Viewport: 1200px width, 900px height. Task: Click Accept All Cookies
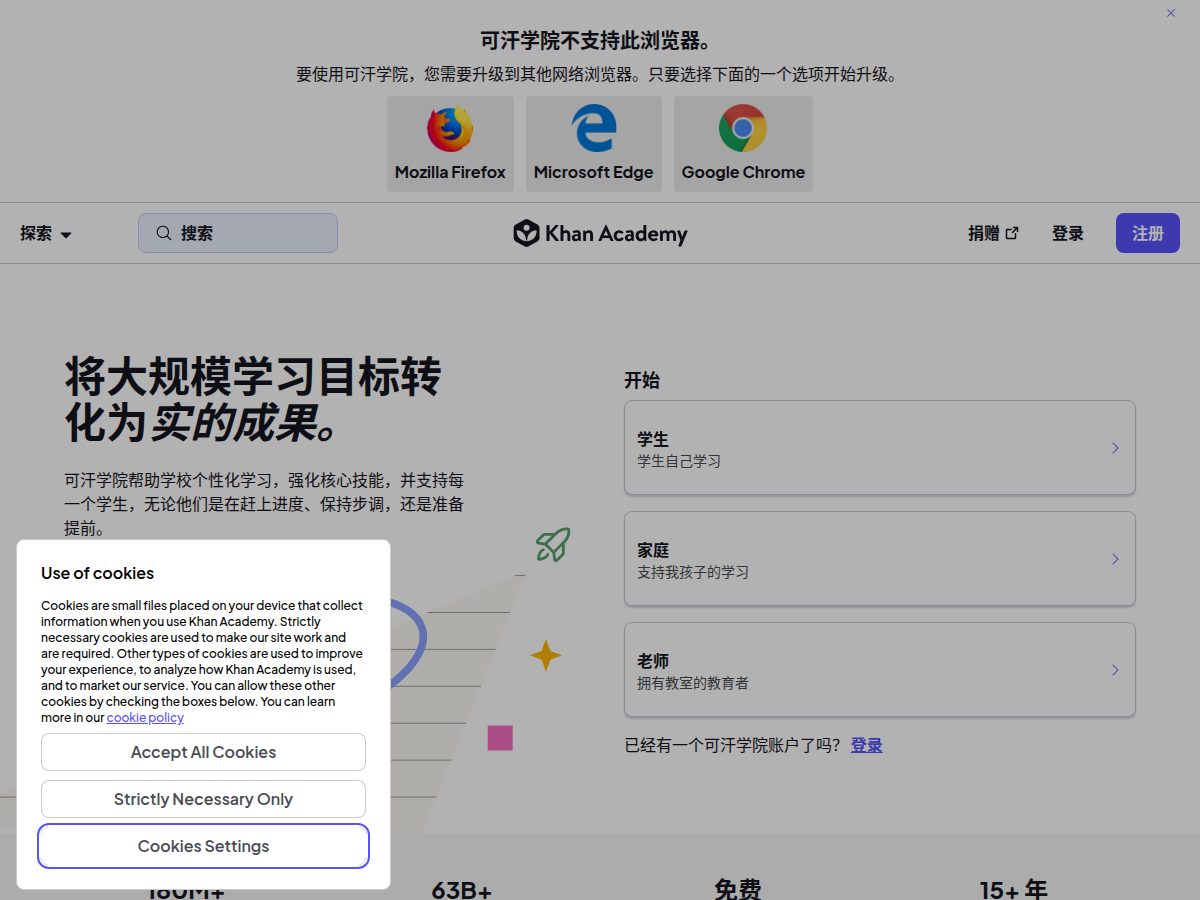(x=203, y=752)
